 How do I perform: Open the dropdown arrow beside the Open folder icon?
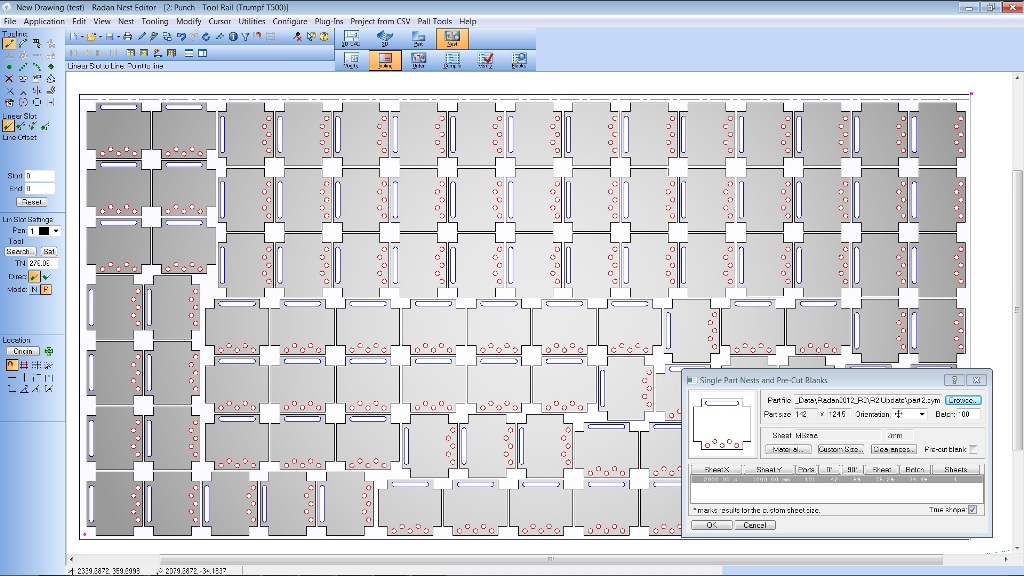[x=100, y=37]
